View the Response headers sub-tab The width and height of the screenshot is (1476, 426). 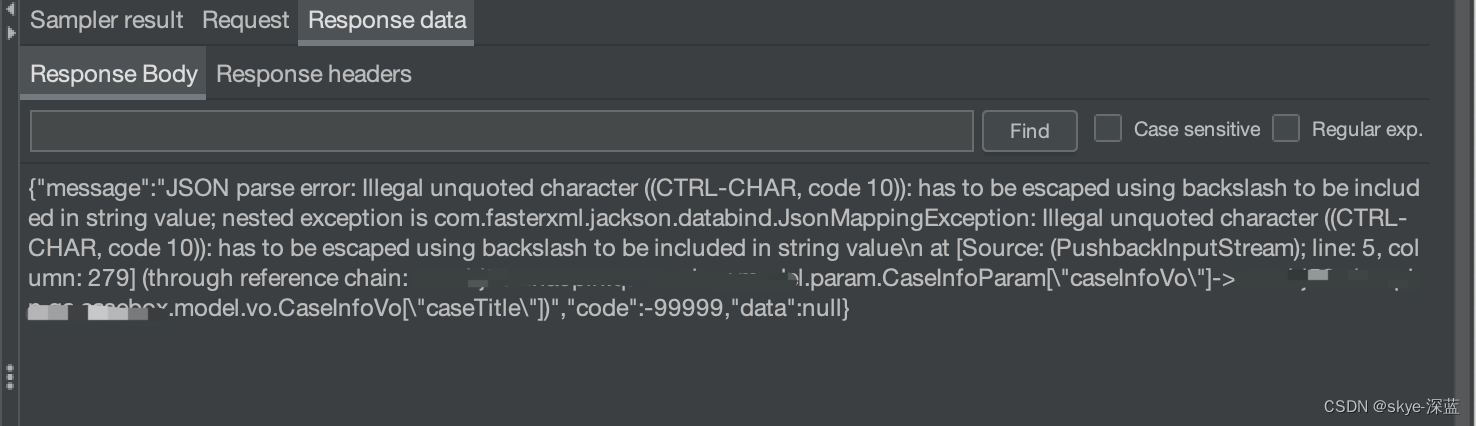[313, 74]
